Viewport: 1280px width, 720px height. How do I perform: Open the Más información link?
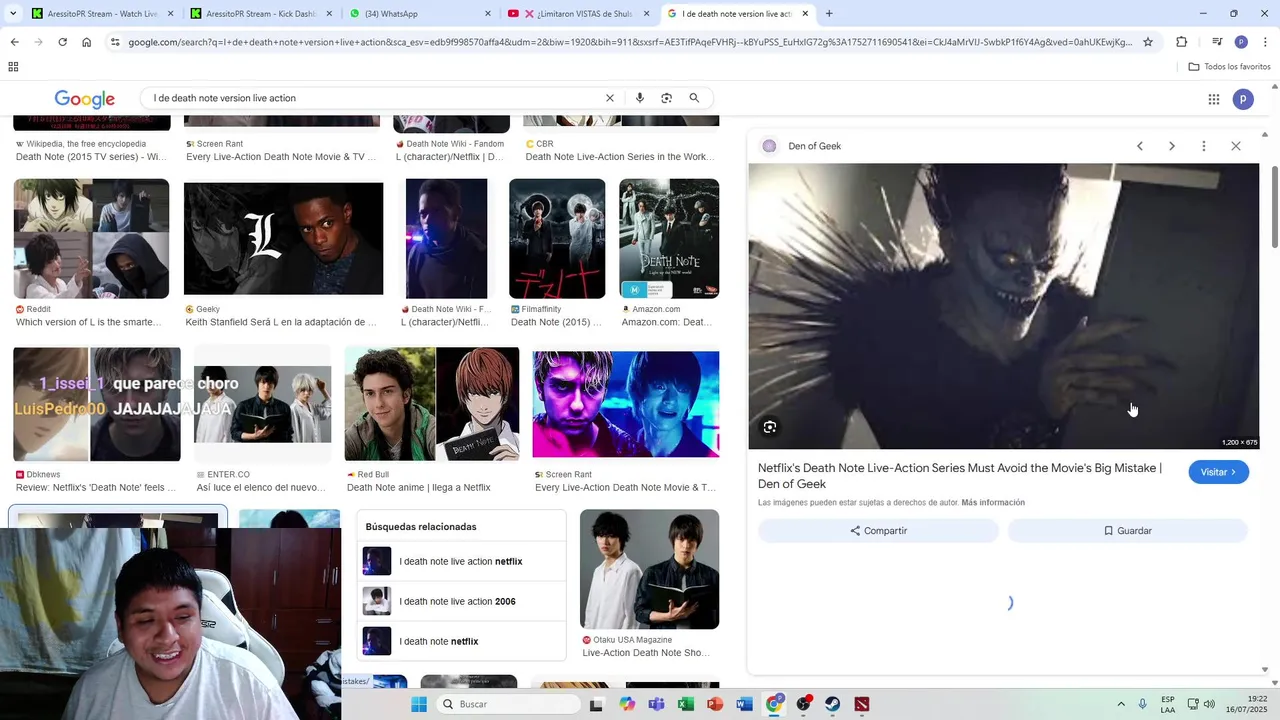click(x=993, y=503)
